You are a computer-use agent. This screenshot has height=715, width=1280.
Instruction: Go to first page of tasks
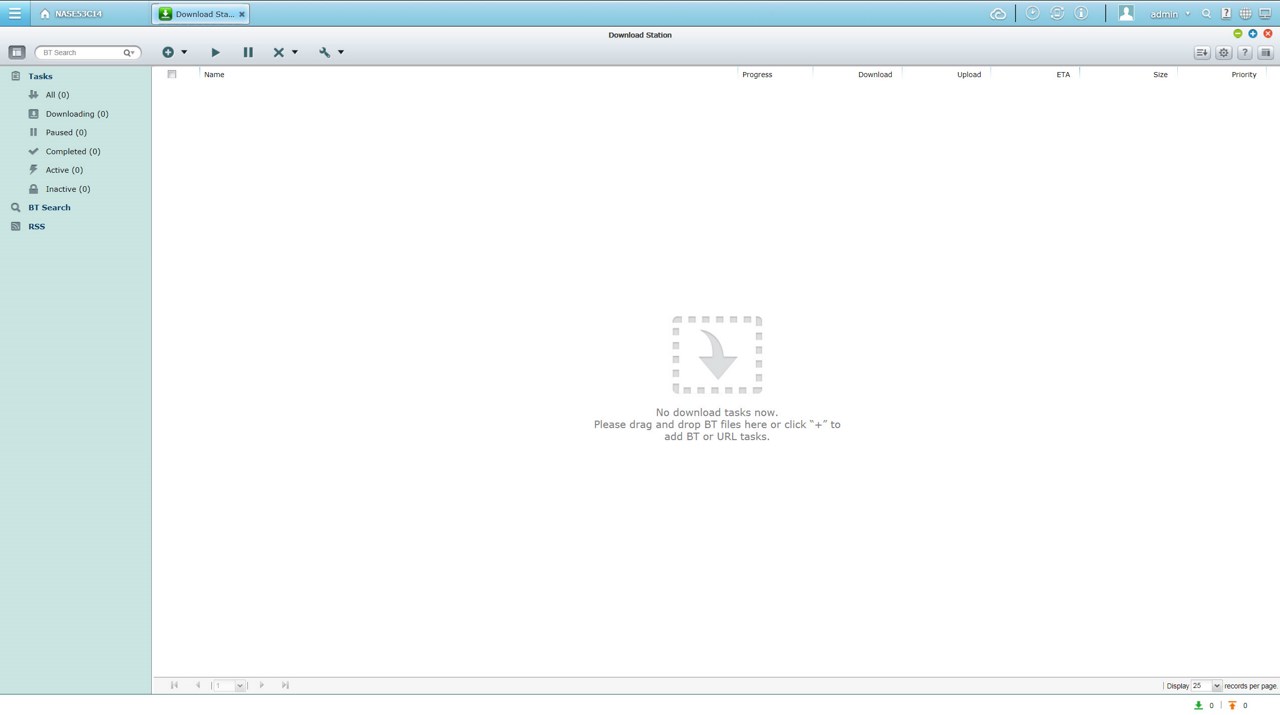tap(174, 685)
